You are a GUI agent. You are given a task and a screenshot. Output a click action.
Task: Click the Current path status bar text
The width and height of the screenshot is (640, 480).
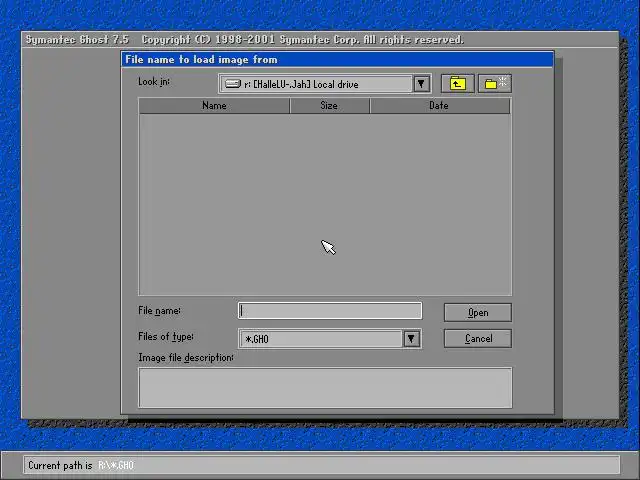pyautogui.click(x=81, y=465)
